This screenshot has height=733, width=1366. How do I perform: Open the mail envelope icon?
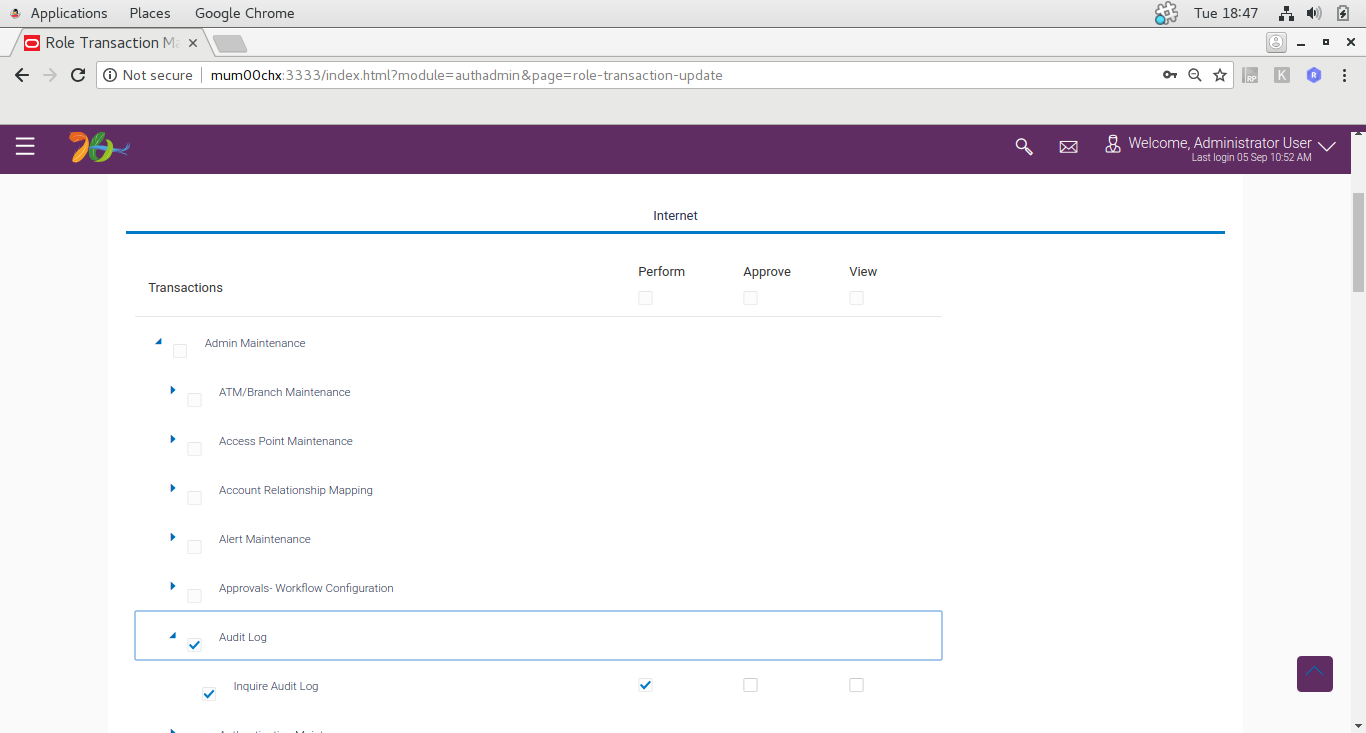1068,147
